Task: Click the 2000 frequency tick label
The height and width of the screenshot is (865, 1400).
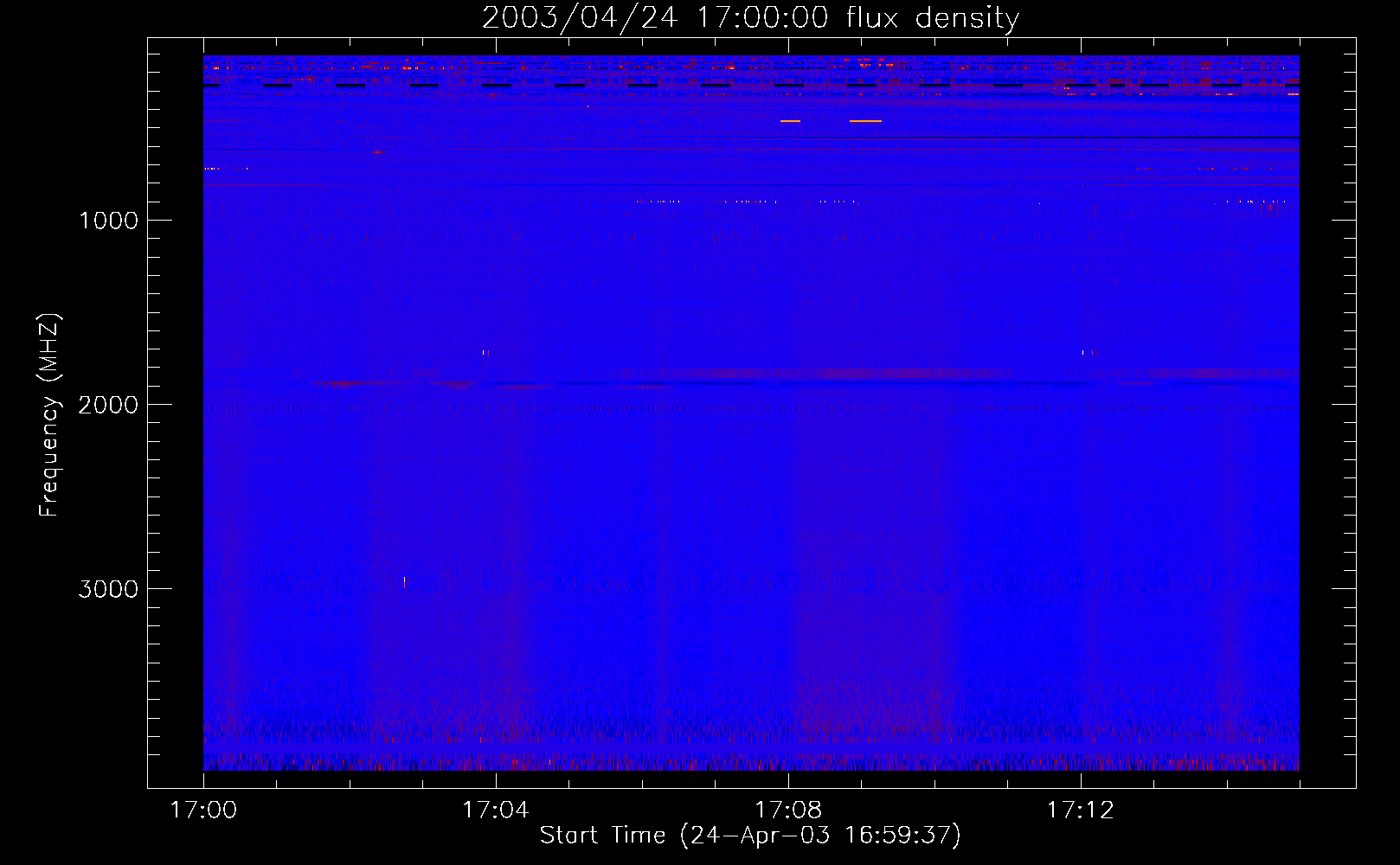Action: click(108, 405)
